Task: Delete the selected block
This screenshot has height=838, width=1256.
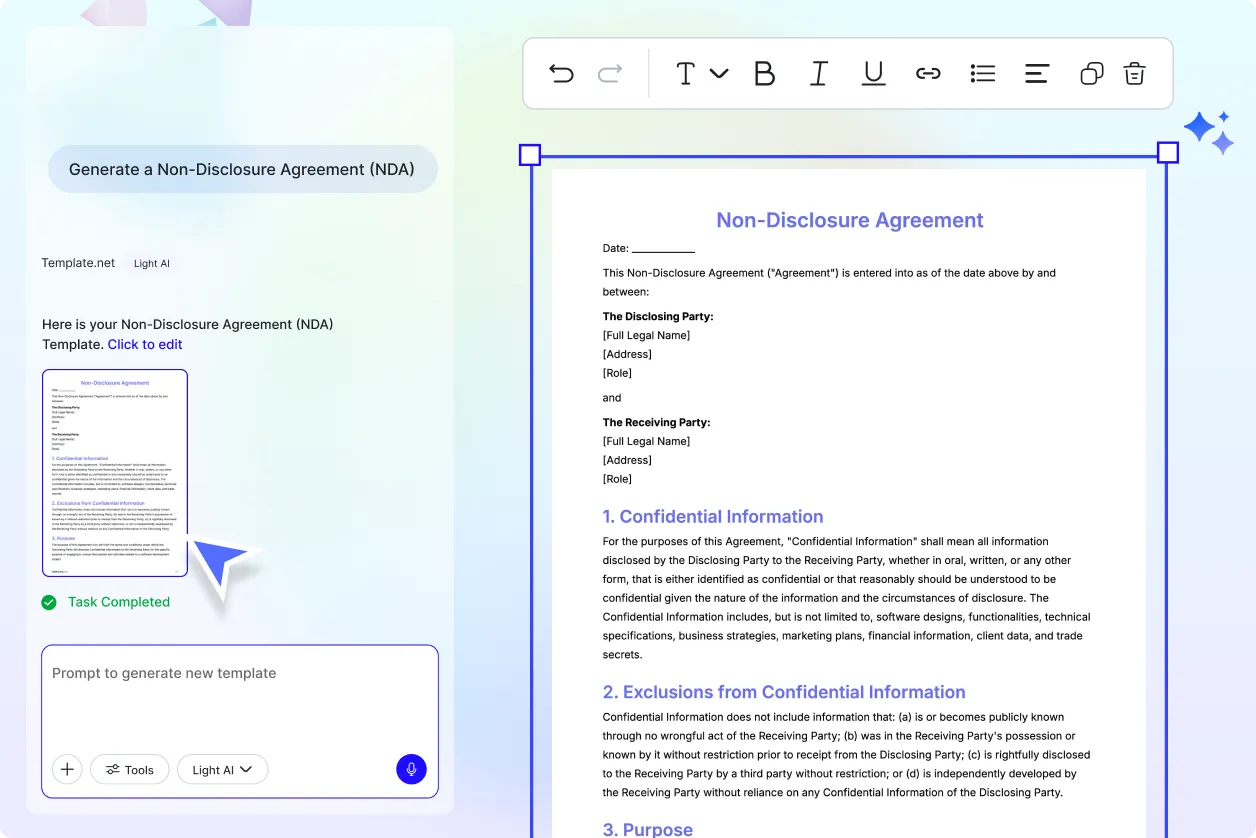Action: [x=1134, y=73]
